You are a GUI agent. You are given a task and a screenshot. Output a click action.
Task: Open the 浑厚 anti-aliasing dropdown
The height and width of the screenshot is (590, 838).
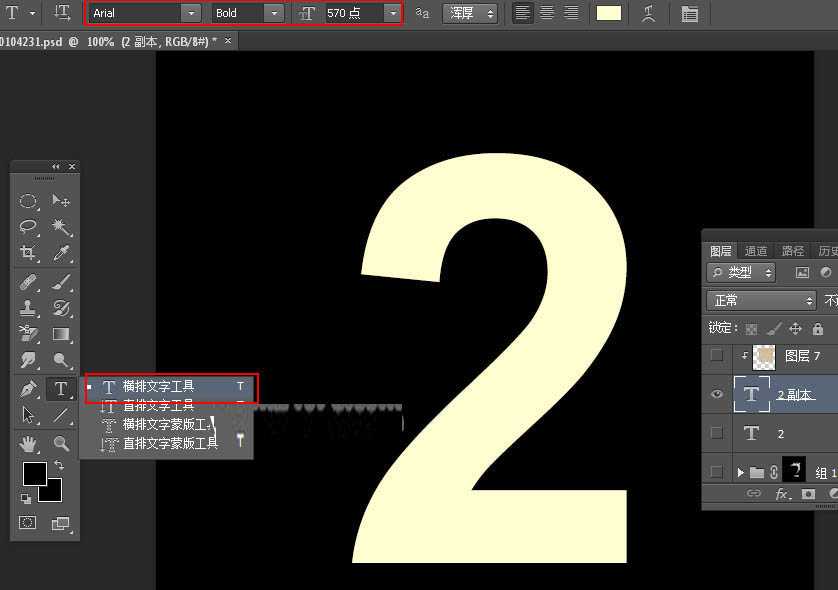pos(488,13)
